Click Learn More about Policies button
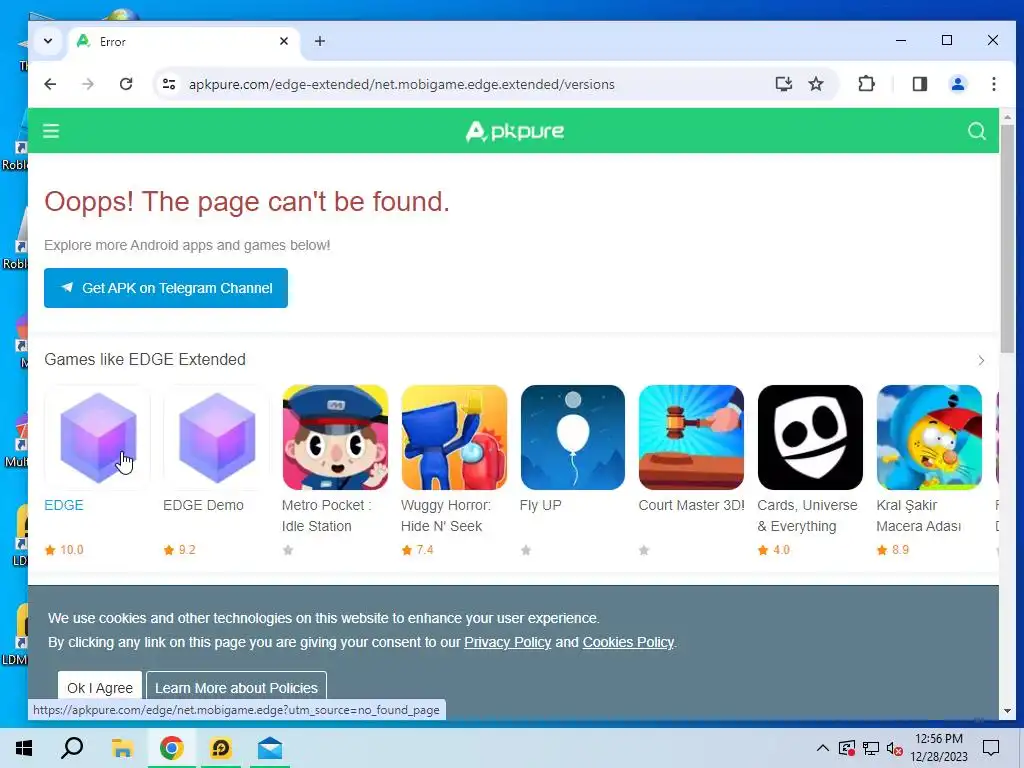The image size is (1024, 768). tap(236, 688)
